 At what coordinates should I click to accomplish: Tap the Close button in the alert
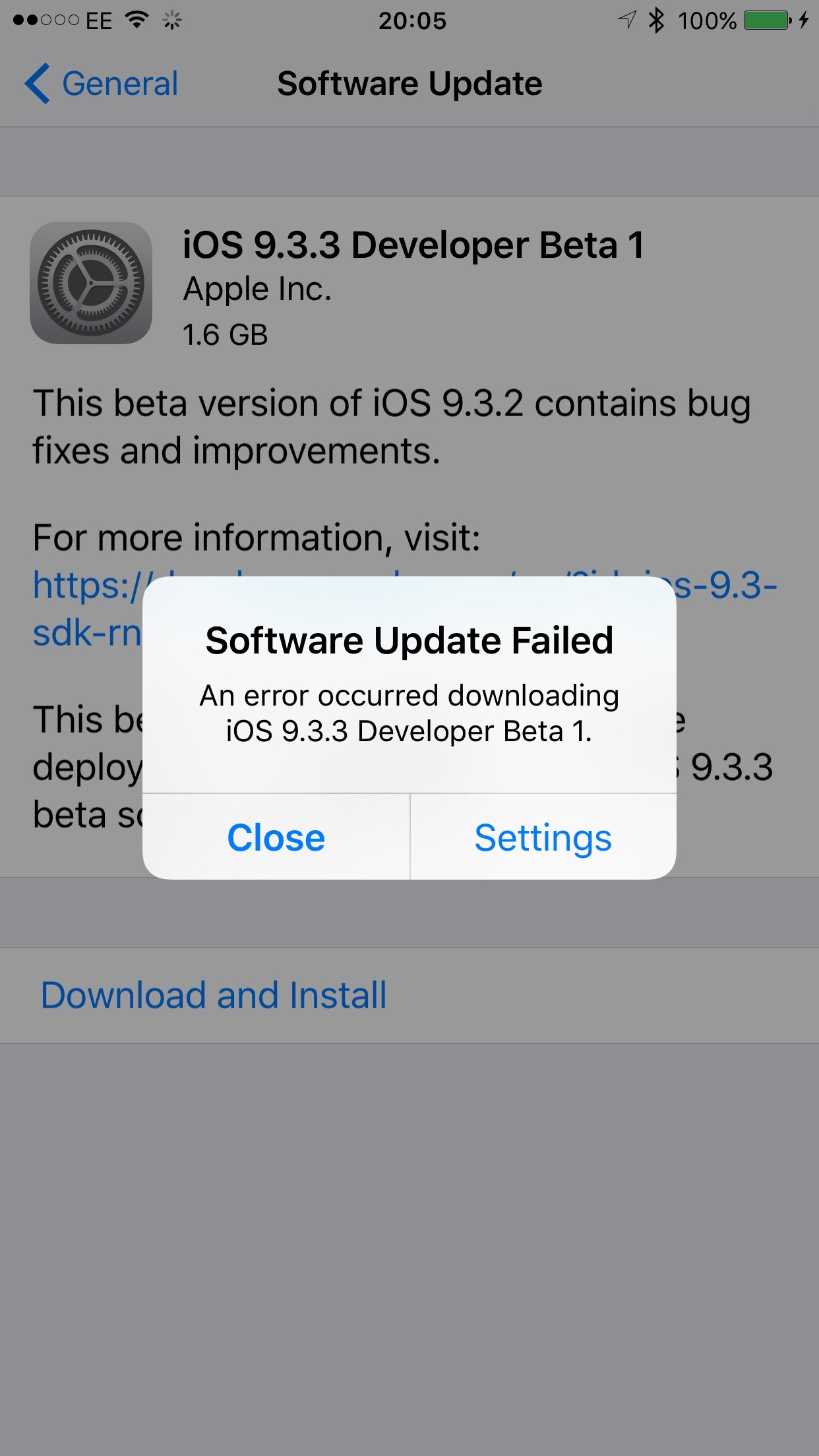pos(276,837)
